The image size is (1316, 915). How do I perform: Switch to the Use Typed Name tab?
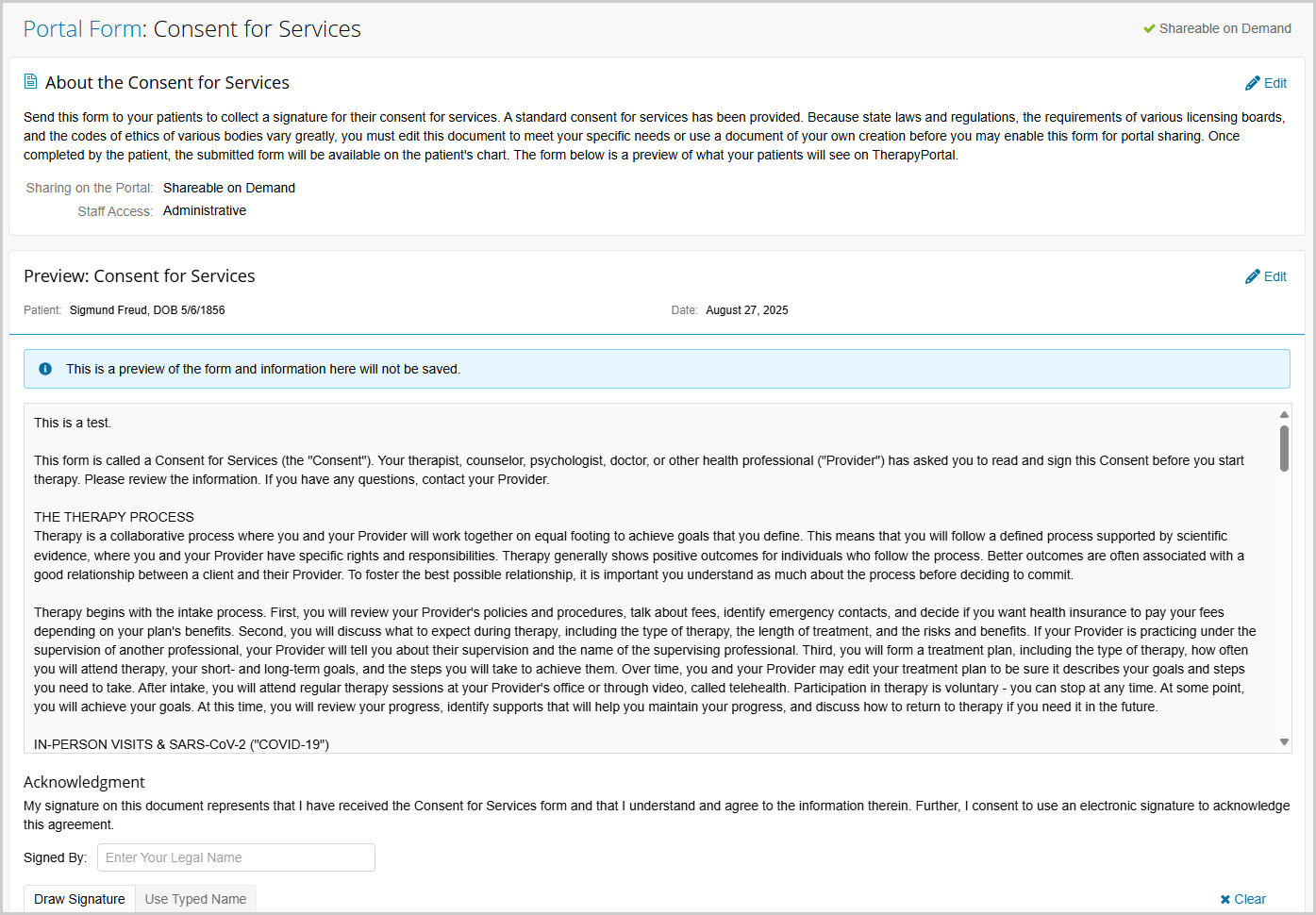click(x=194, y=898)
